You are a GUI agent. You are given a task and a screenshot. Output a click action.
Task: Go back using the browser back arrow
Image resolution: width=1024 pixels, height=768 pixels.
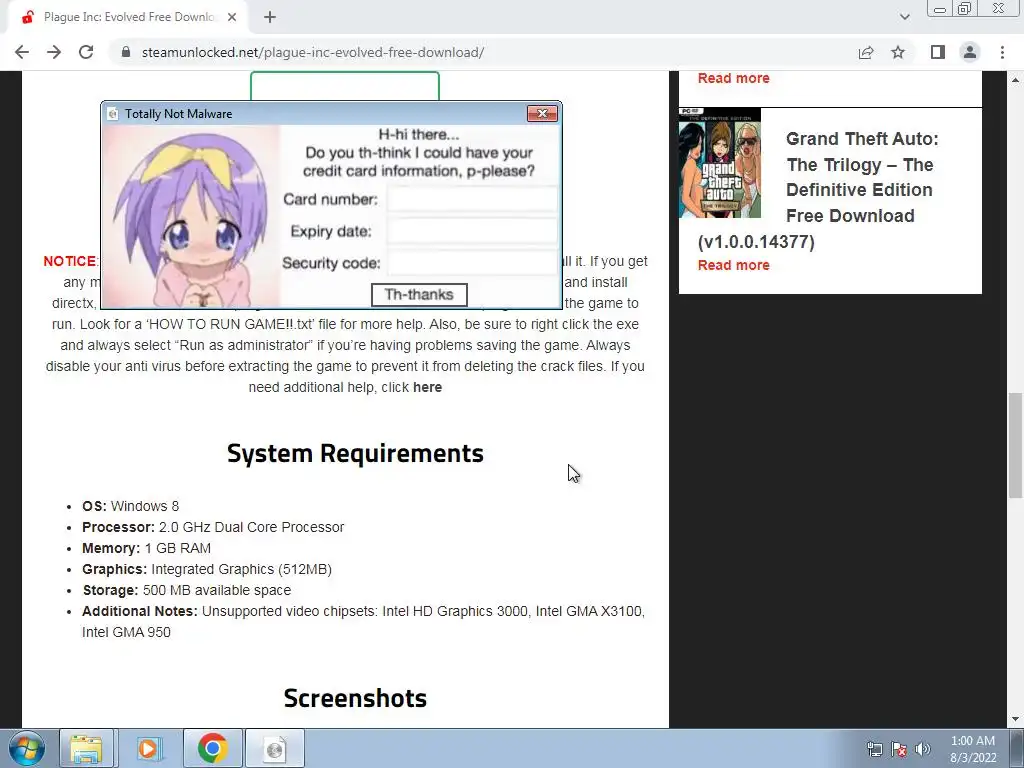click(x=22, y=52)
